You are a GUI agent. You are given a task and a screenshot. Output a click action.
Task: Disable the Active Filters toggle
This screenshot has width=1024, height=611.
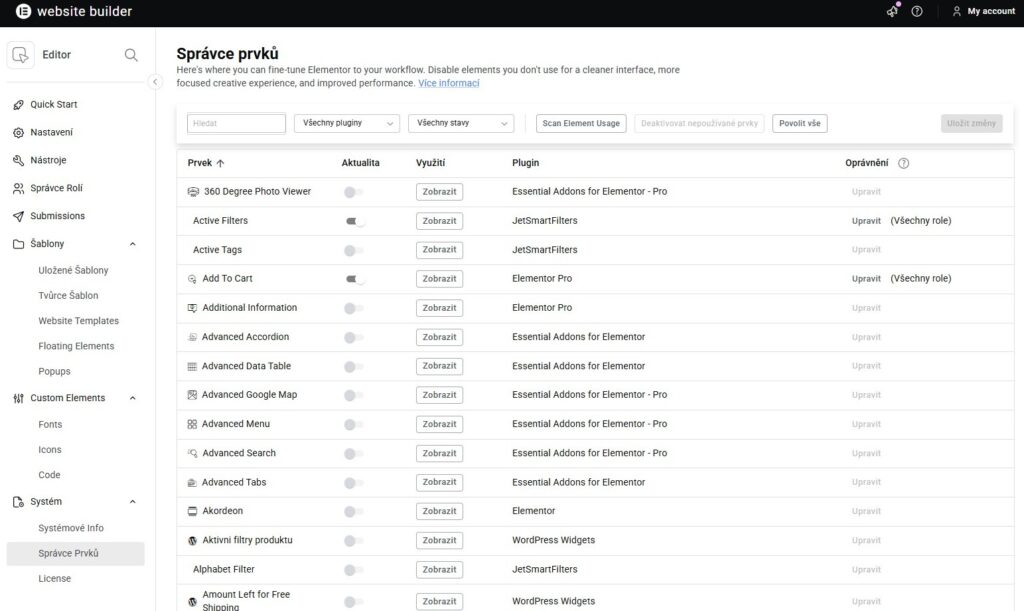[354, 221]
